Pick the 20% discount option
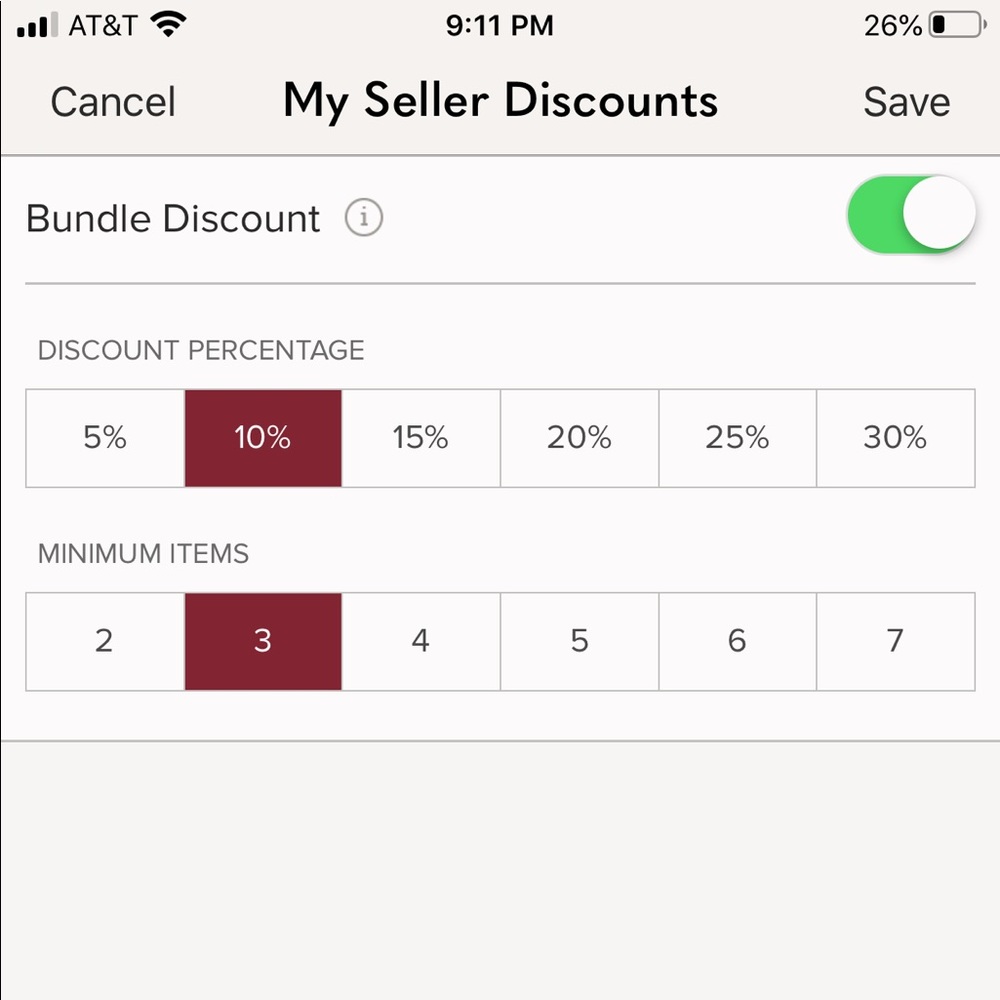The image size is (1000, 1000). pyautogui.click(x=578, y=438)
